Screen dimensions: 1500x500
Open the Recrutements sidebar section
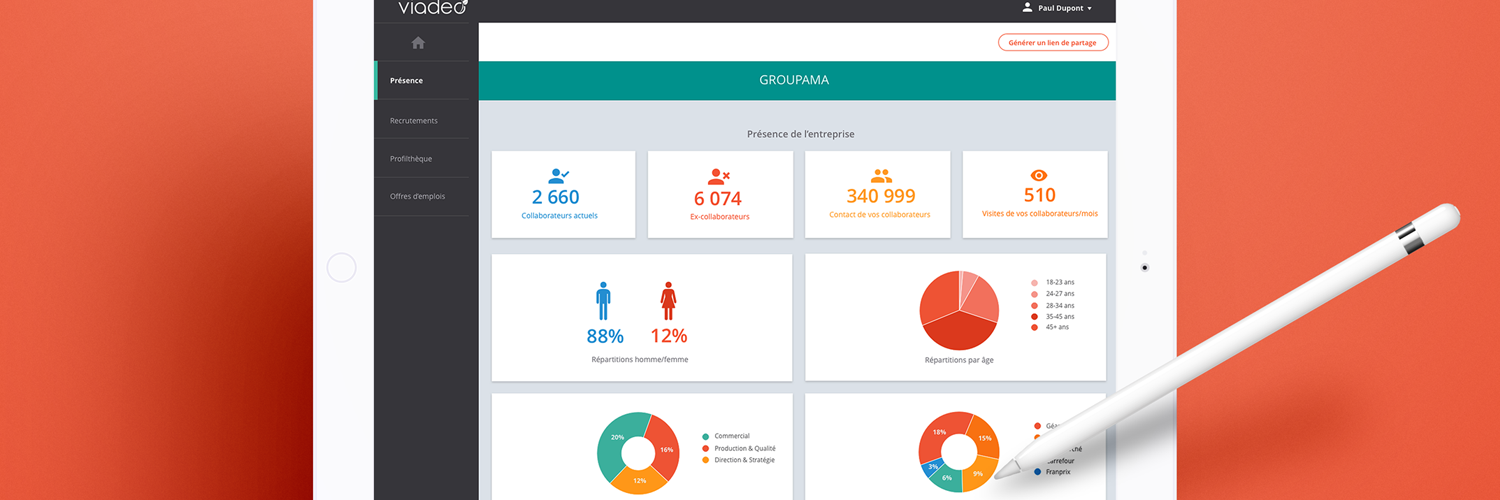(421, 120)
